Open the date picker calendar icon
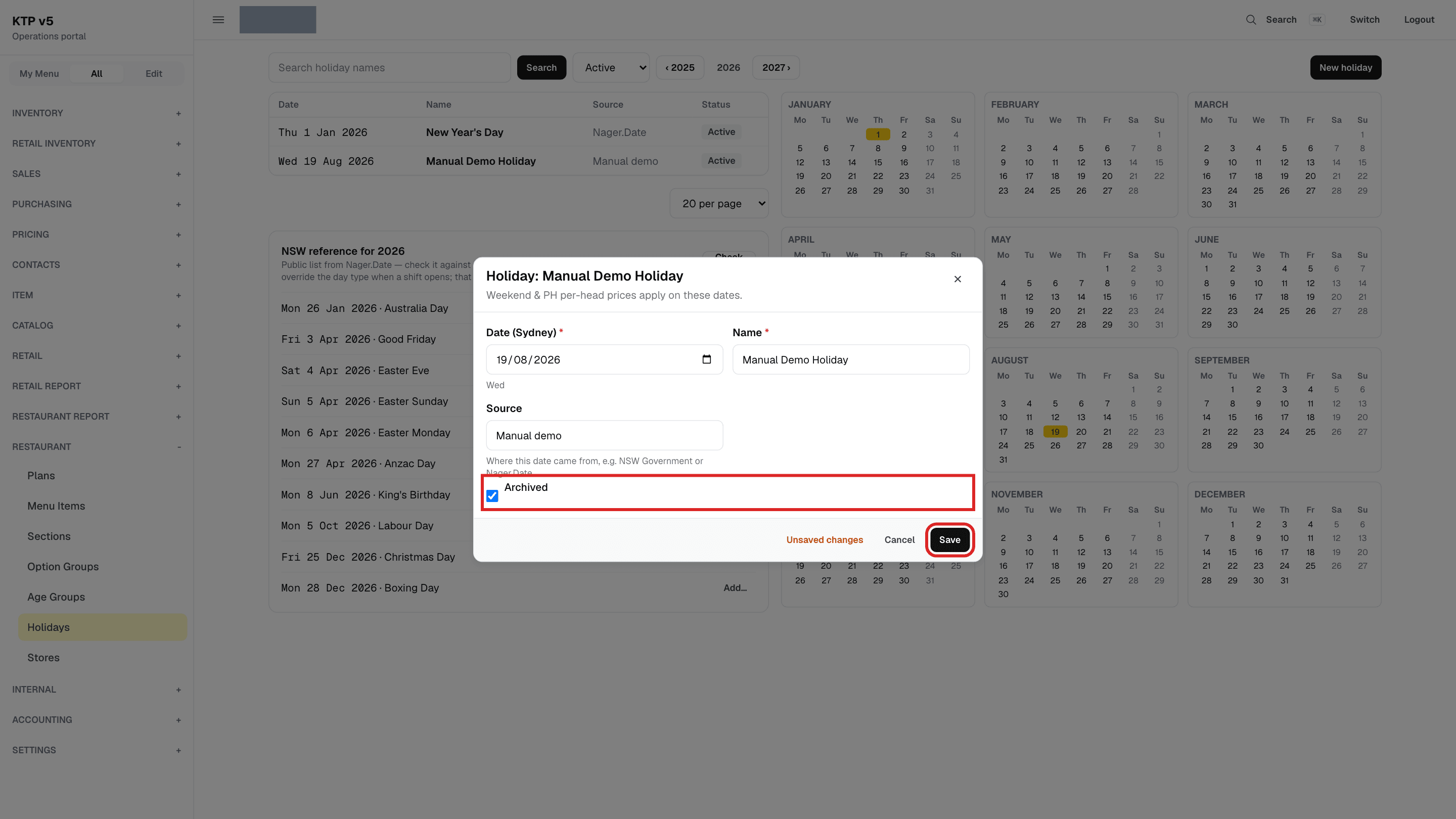The image size is (1456, 819). click(x=707, y=359)
